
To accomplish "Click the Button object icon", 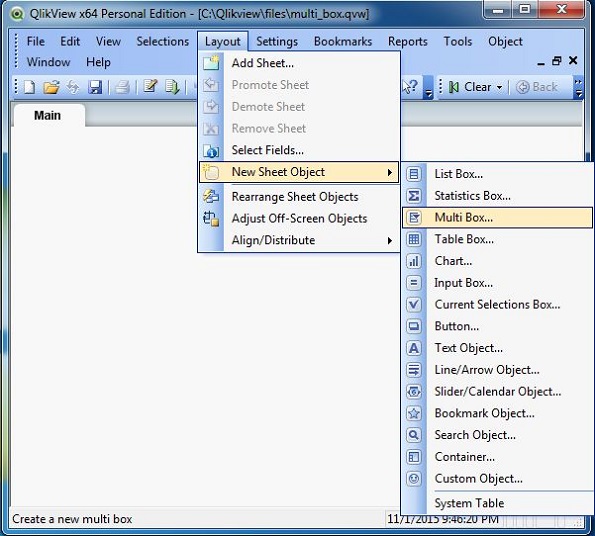I will point(414,326).
